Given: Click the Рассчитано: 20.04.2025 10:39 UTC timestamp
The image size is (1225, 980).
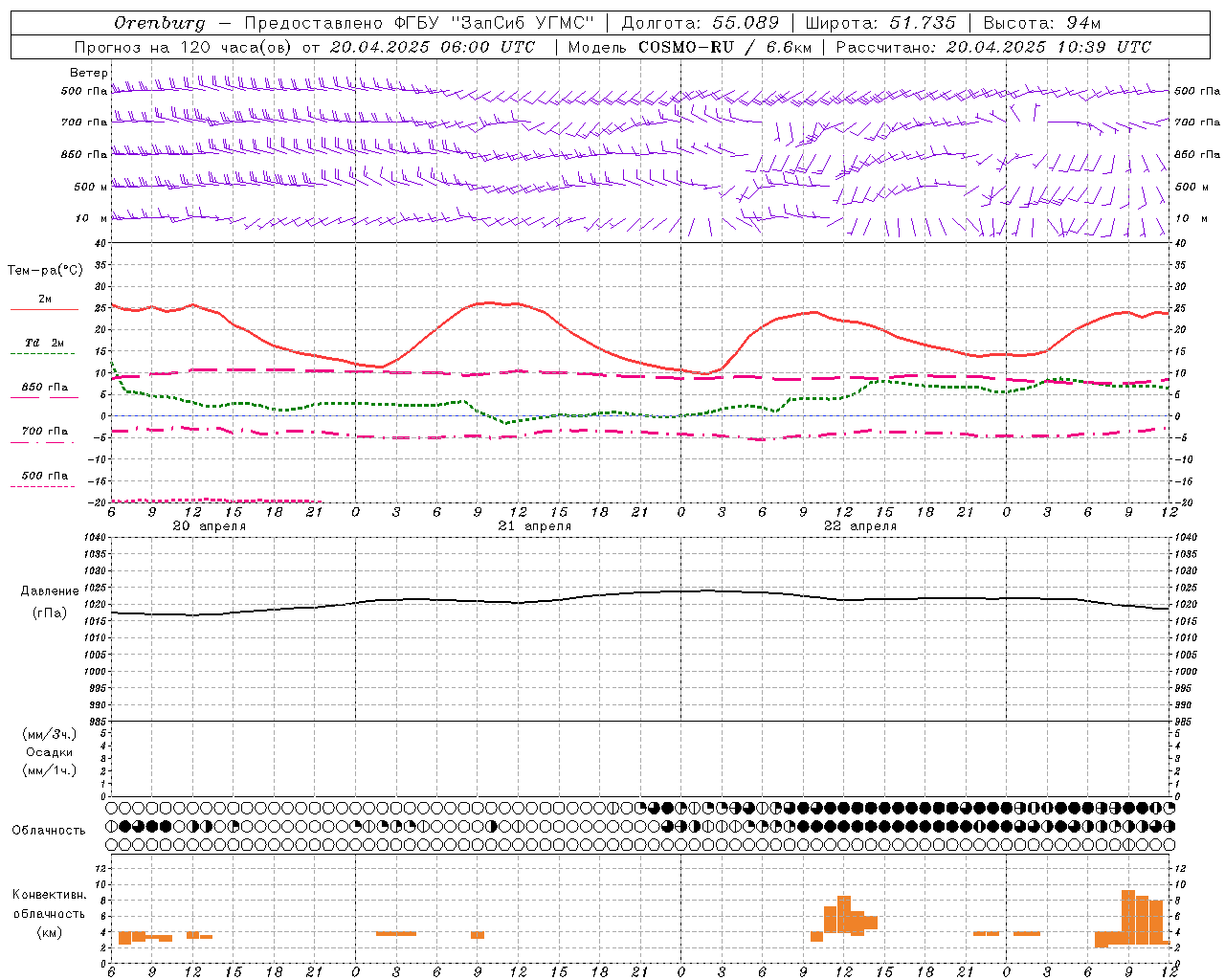Looking at the screenshot, I should (993, 47).
